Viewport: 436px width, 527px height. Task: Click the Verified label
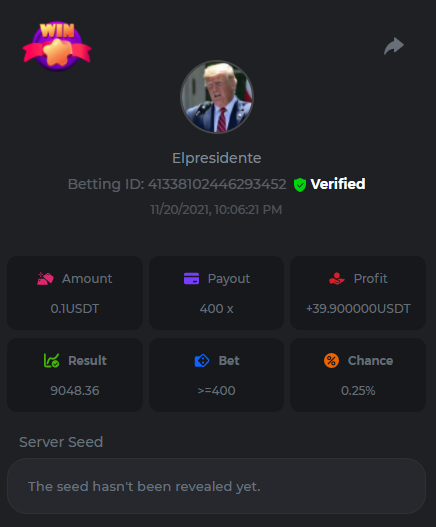[338, 184]
